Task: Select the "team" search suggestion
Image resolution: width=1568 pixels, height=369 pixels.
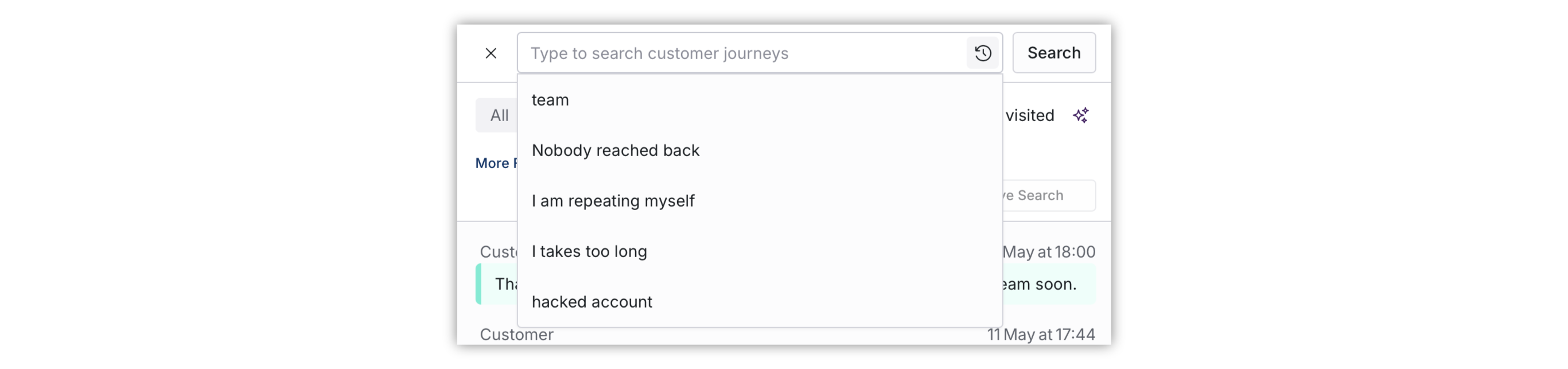Action: (760, 100)
